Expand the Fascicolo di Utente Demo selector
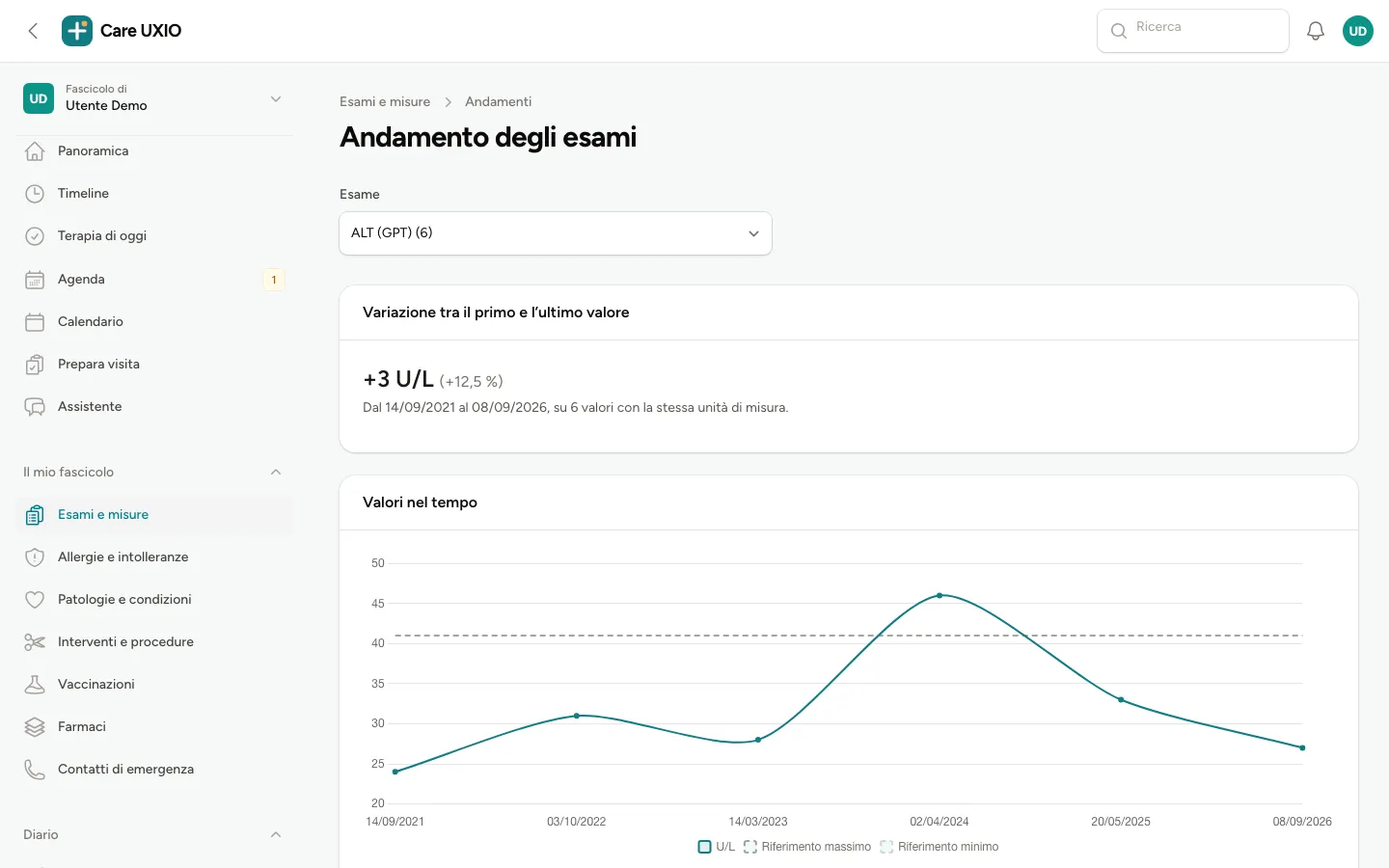This screenshot has width=1389, height=868. pos(154,98)
